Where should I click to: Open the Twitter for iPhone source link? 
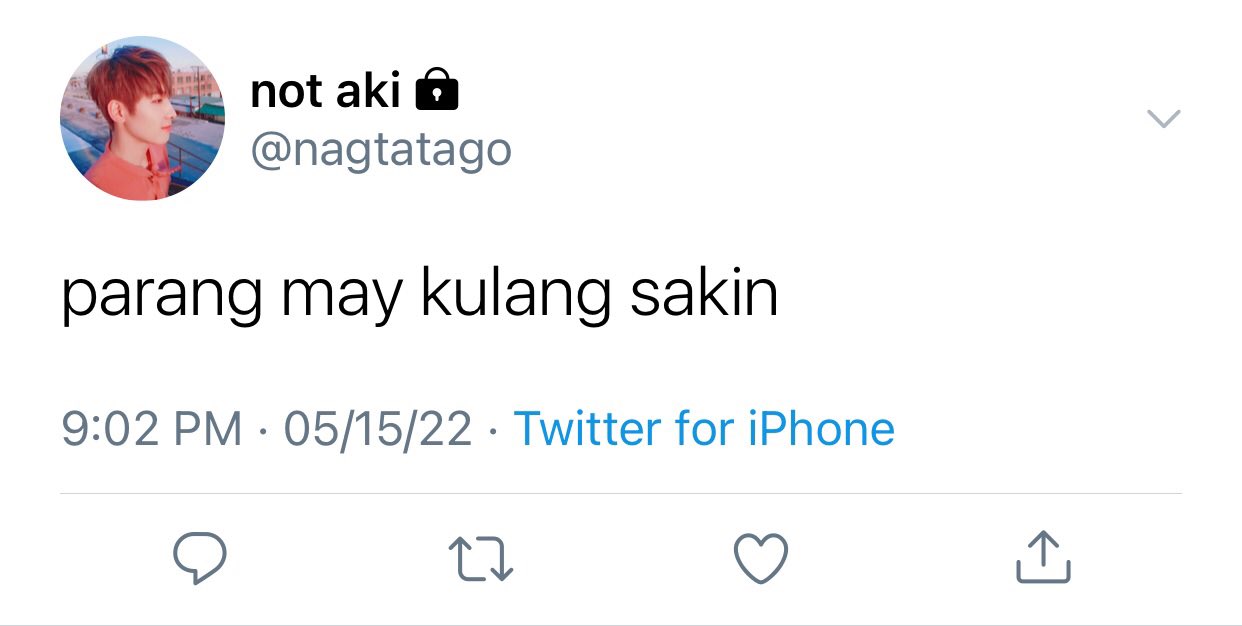click(x=704, y=429)
